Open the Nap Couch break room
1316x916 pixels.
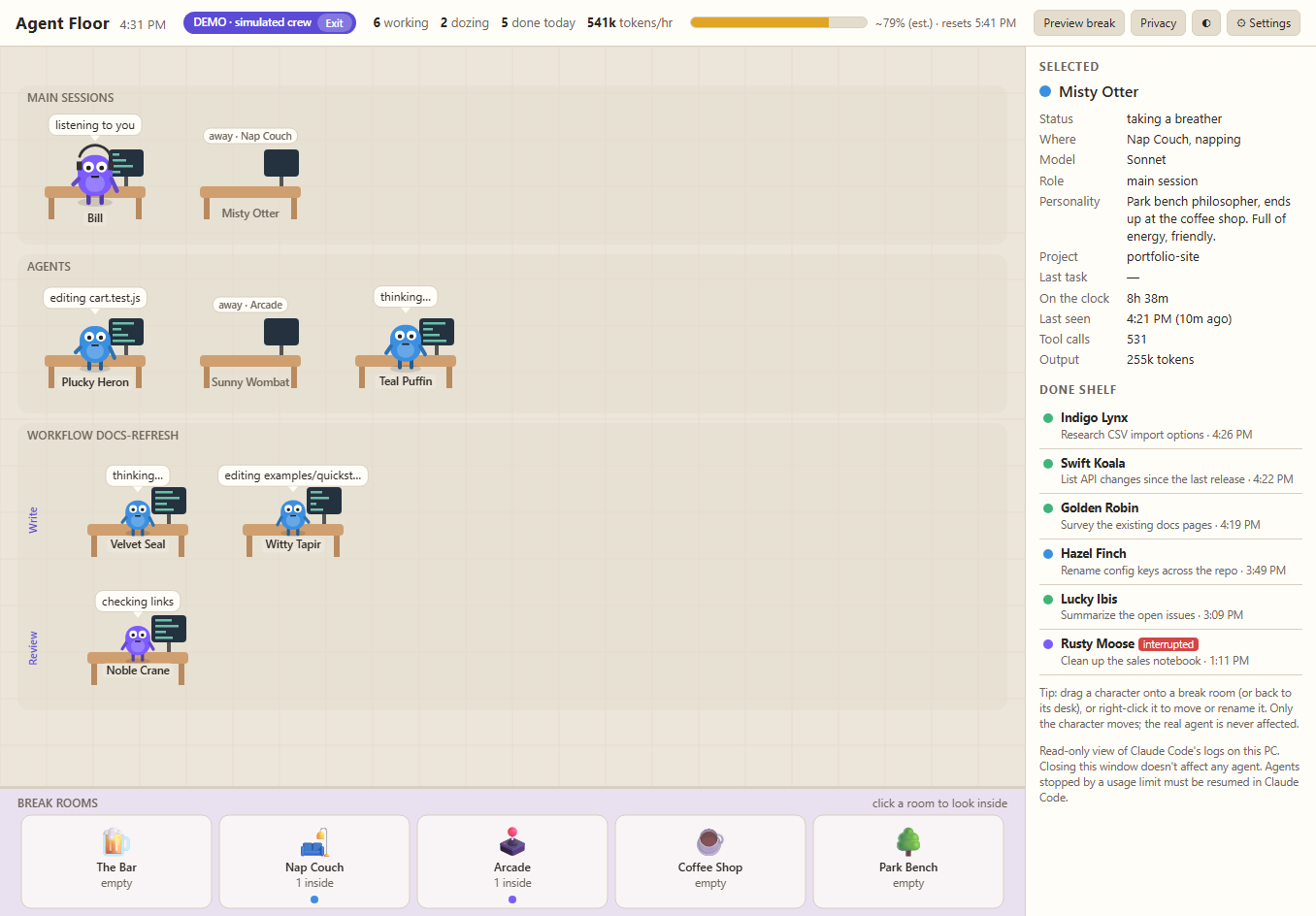pos(314,862)
